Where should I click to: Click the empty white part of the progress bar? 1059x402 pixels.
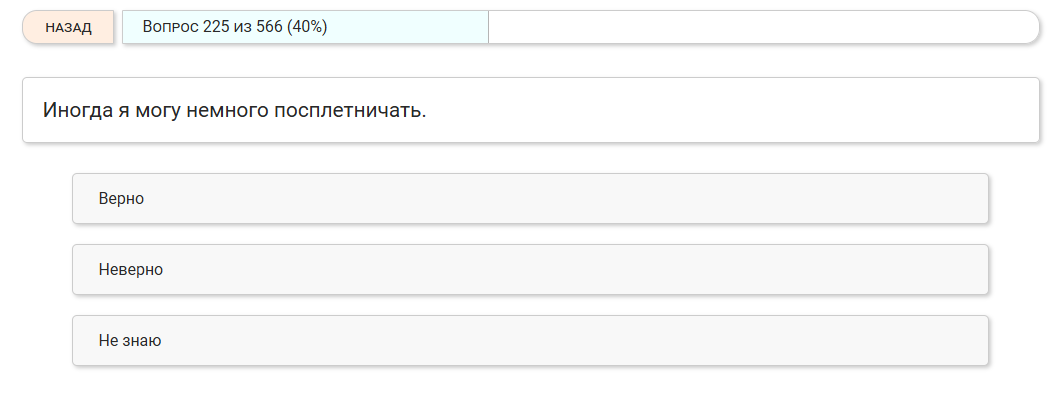coord(760,28)
